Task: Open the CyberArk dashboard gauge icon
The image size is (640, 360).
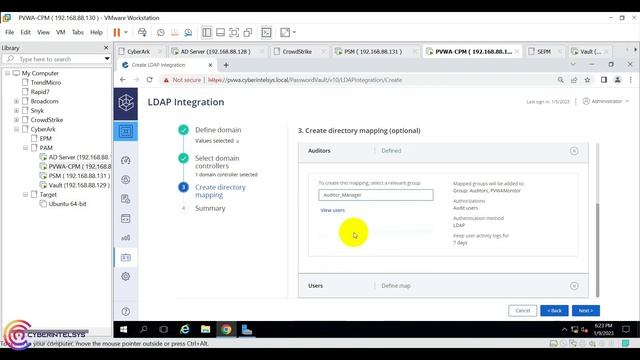Action: [126, 160]
